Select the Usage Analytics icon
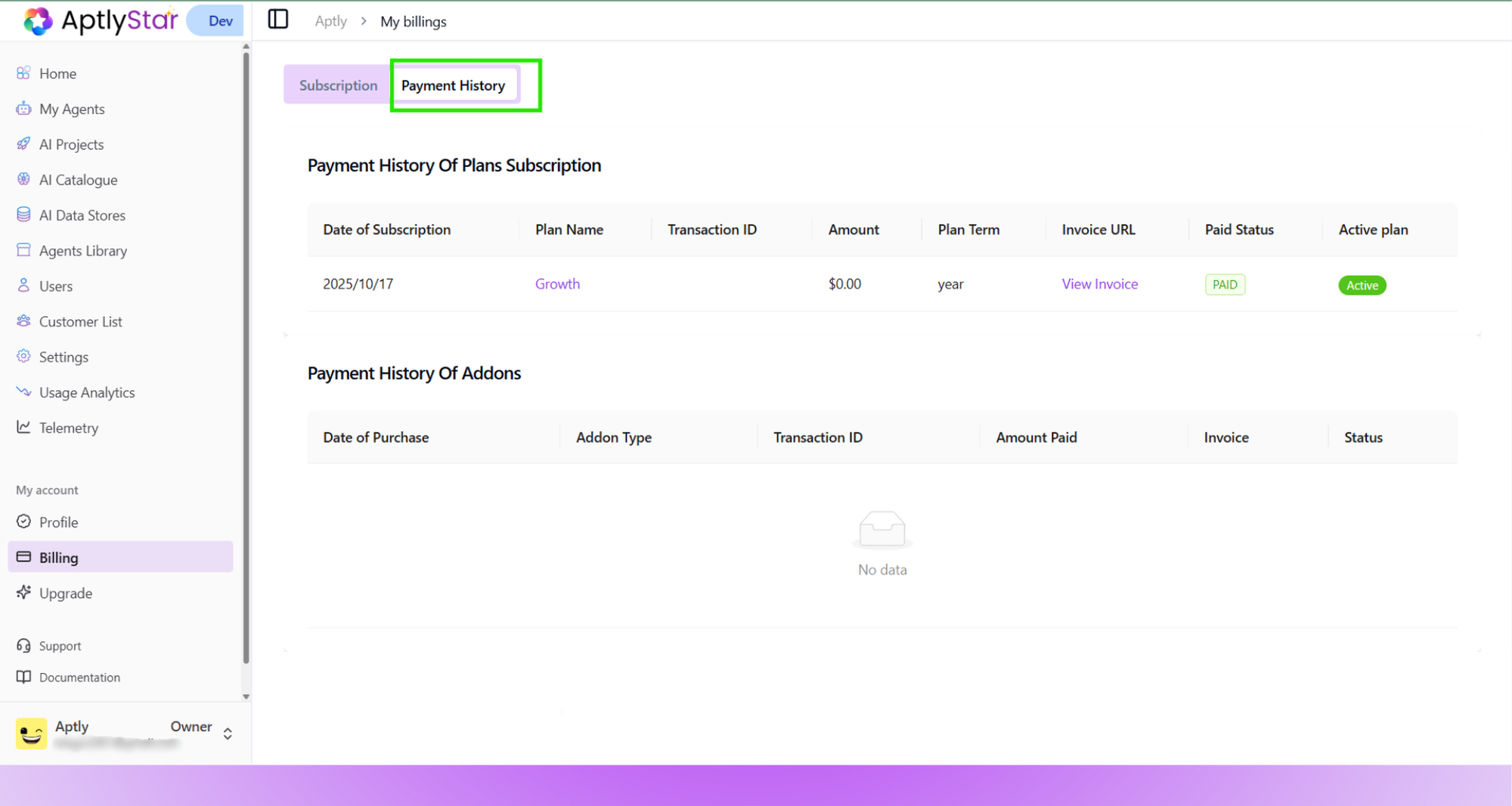1512x806 pixels. click(23, 392)
